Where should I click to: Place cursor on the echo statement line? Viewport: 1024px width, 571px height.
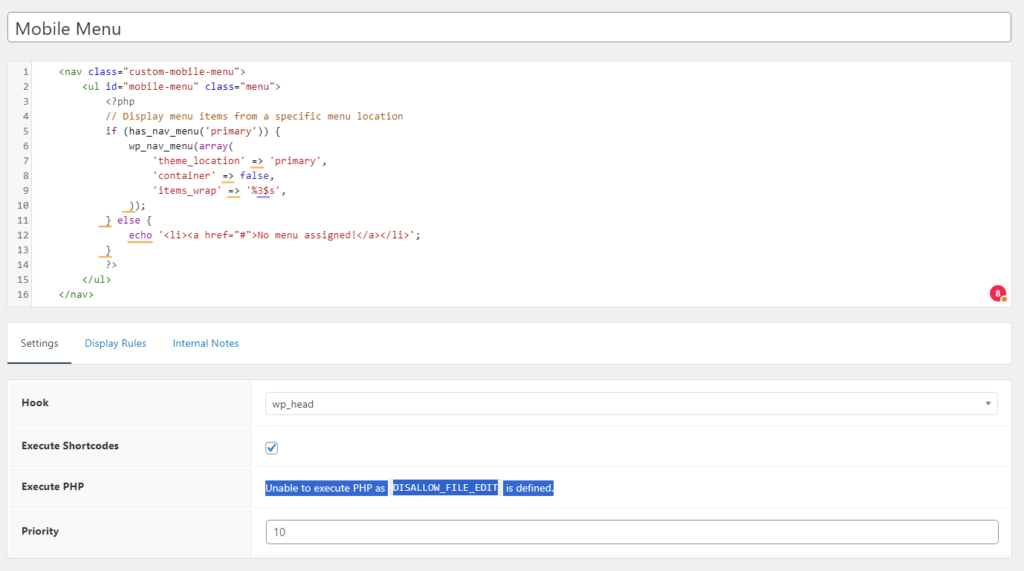pyautogui.click(x=274, y=235)
